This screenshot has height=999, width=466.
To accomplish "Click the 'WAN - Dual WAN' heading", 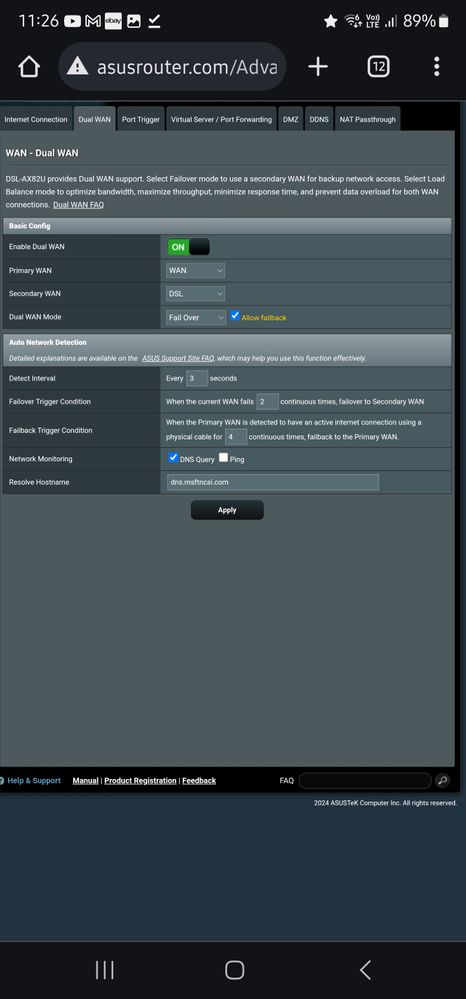I will click(42, 154).
